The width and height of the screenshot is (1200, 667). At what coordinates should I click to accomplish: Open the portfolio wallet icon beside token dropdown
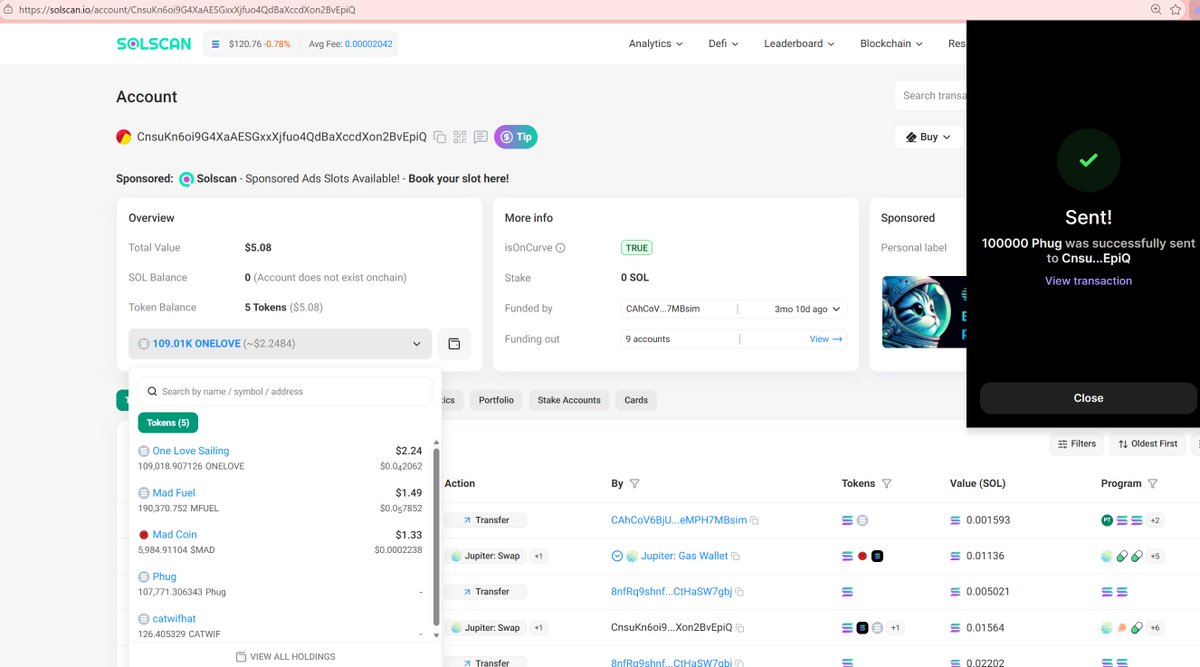[454, 344]
